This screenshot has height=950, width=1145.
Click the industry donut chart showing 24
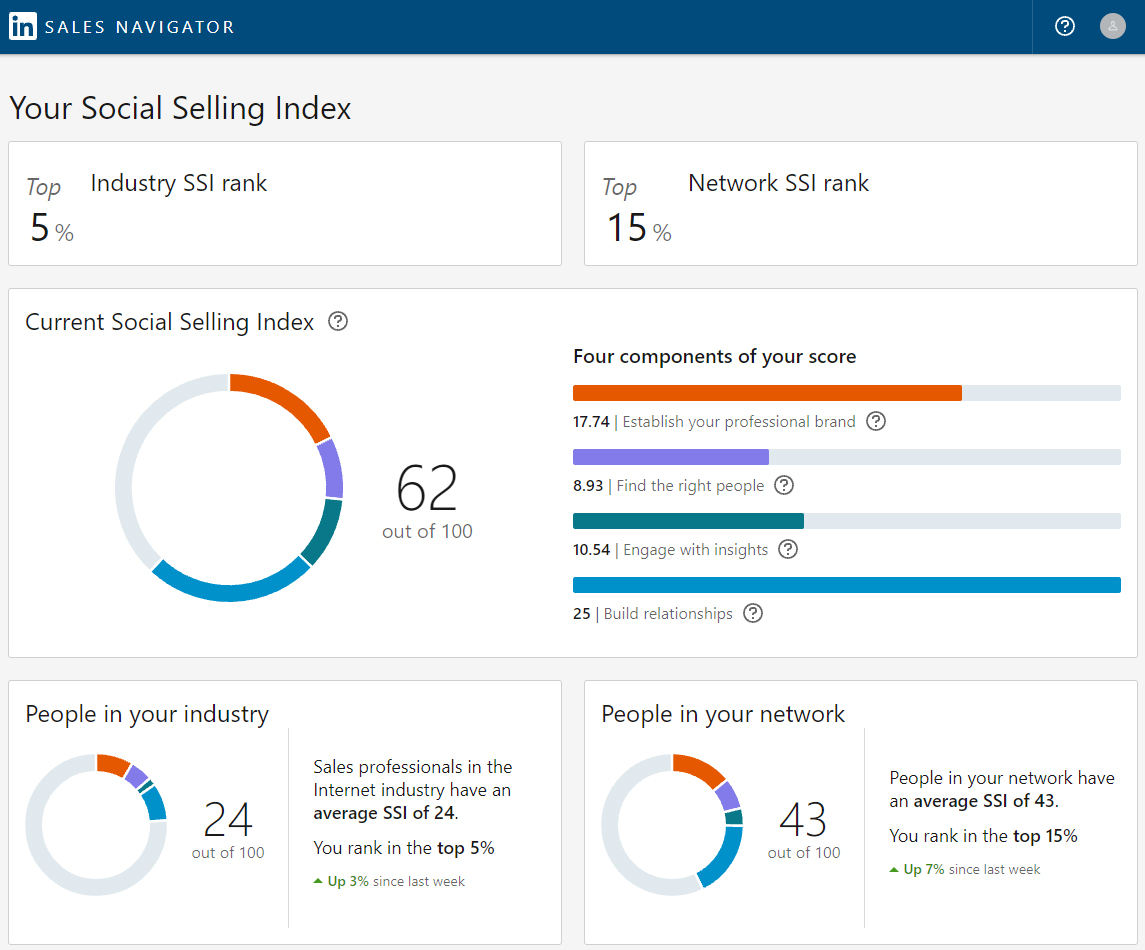96,825
